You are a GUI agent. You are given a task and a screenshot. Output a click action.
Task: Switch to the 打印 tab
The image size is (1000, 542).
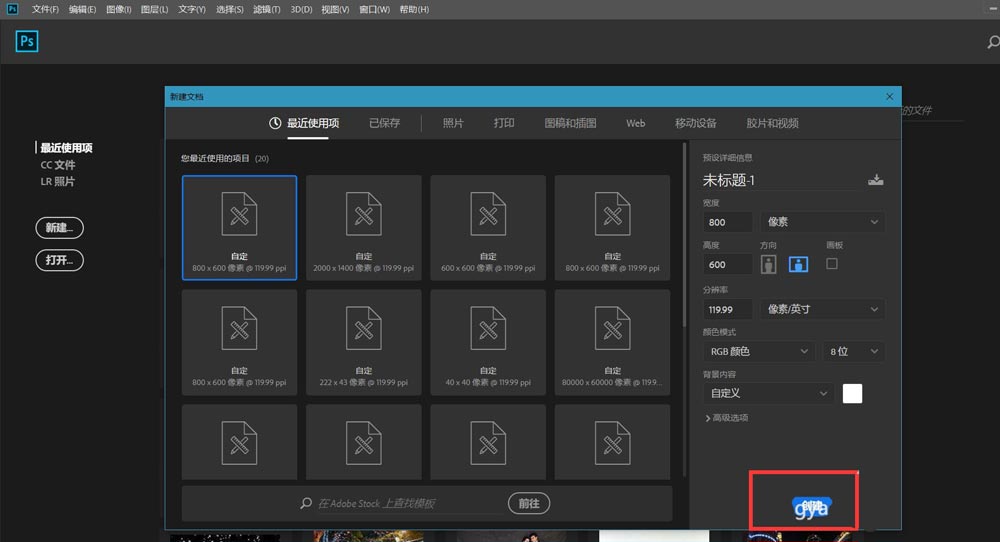point(504,123)
